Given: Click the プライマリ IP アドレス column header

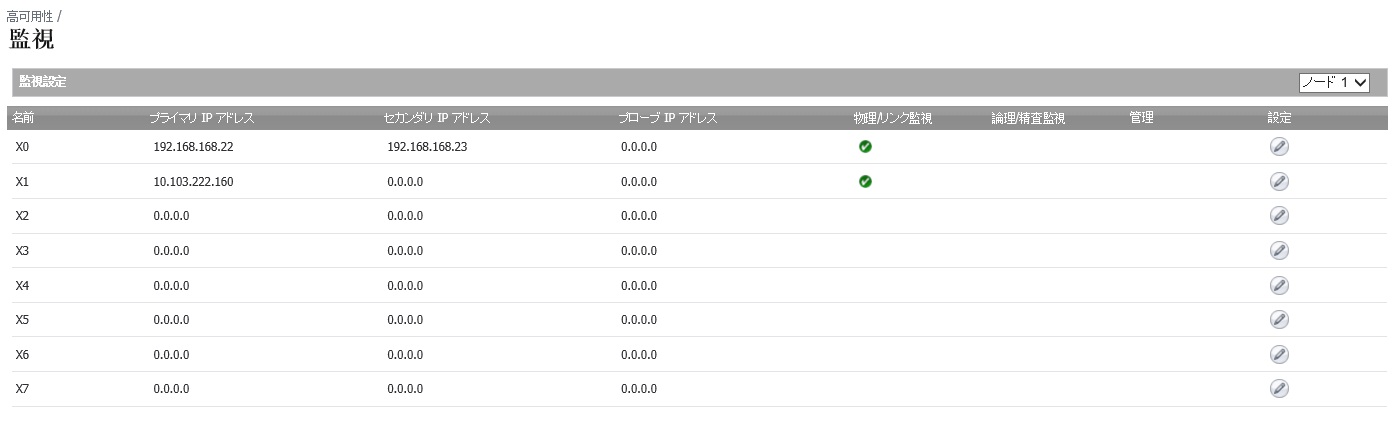Looking at the screenshot, I should pos(202,118).
